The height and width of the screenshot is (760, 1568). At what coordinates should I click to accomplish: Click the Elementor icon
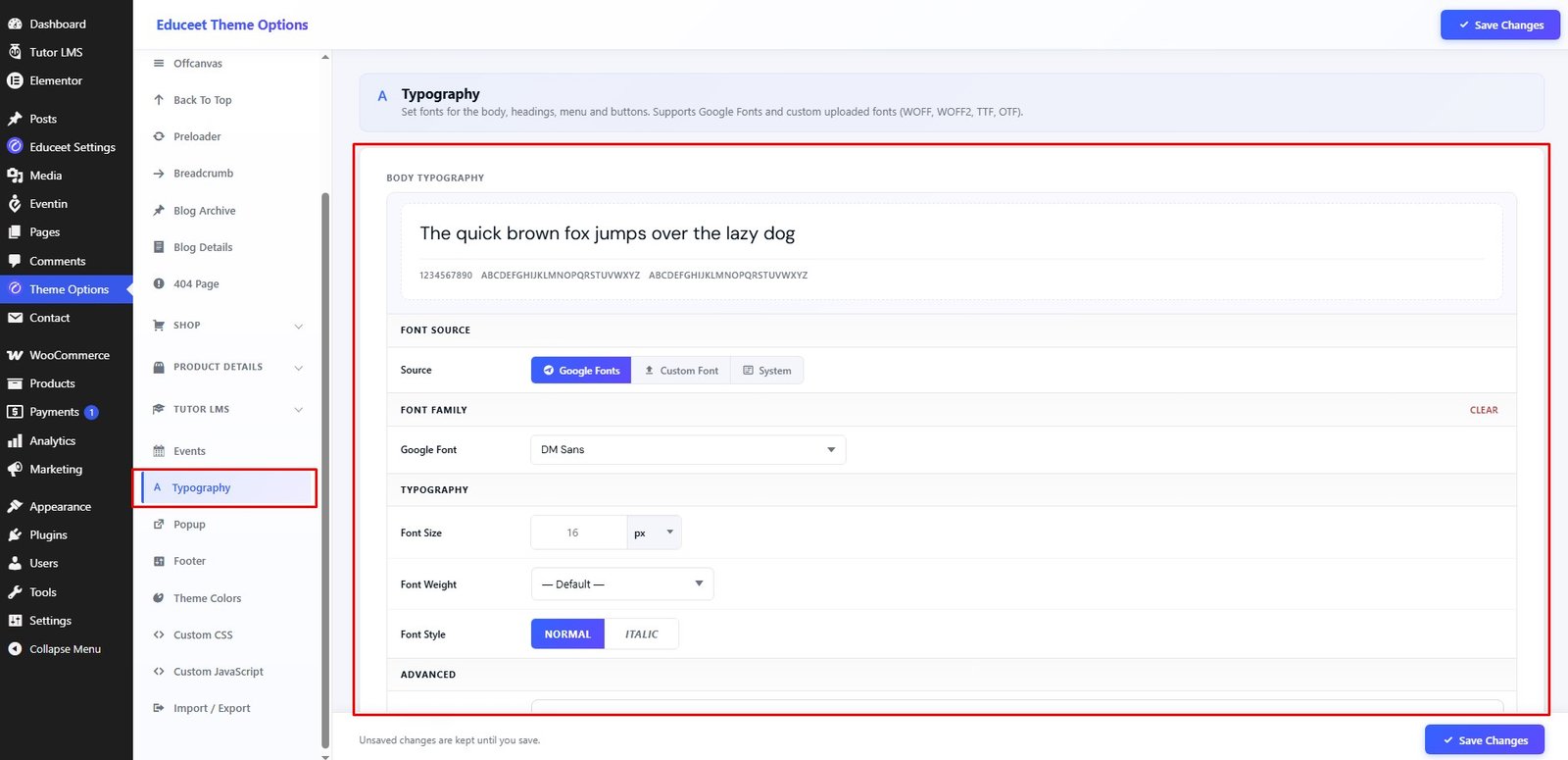click(15, 80)
